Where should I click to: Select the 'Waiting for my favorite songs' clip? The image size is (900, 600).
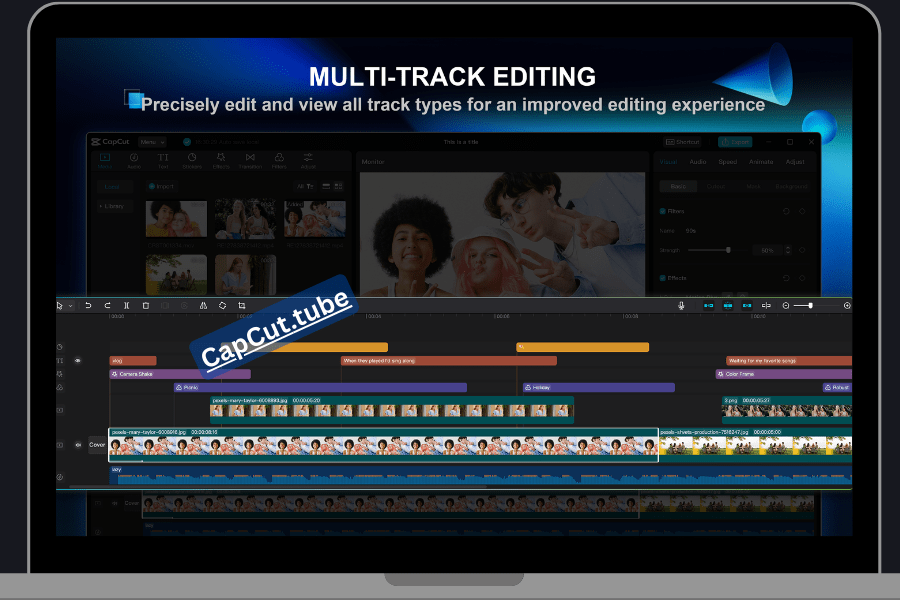[789, 361]
